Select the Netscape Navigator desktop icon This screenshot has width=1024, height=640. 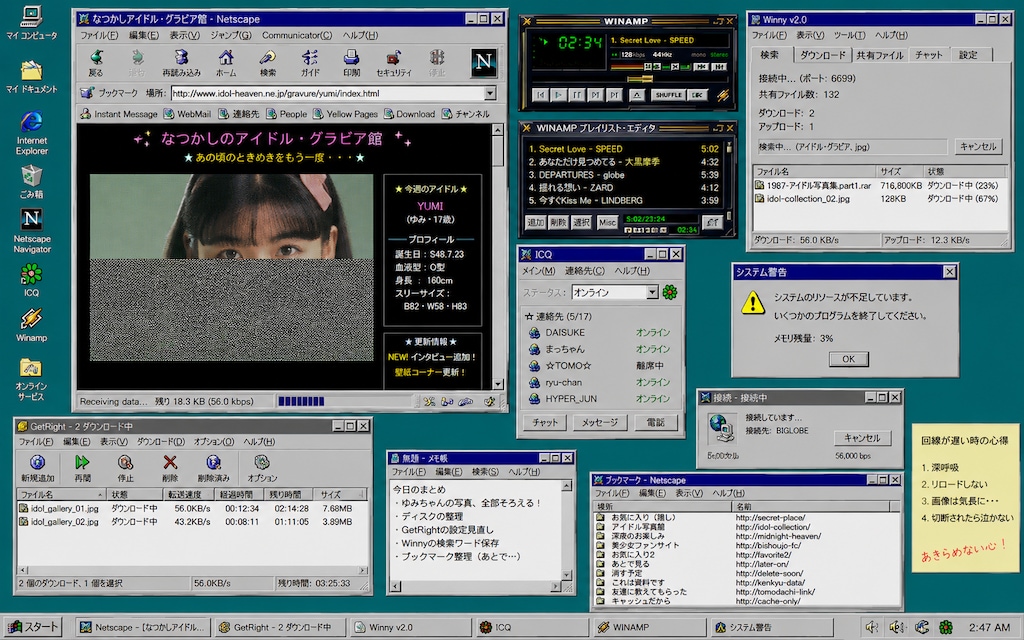pos(31,219)
